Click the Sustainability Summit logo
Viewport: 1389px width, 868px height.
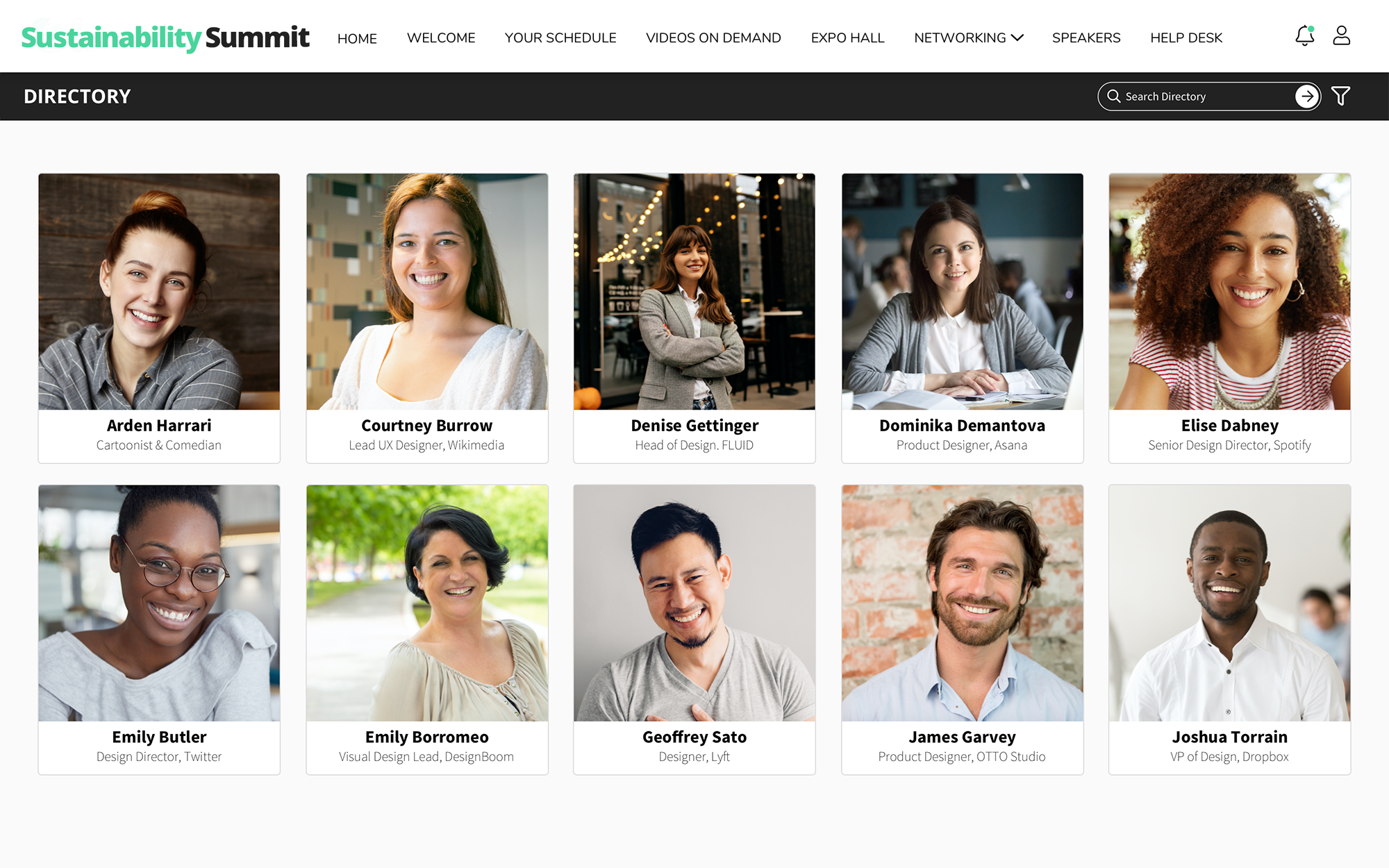coord(165,37)
